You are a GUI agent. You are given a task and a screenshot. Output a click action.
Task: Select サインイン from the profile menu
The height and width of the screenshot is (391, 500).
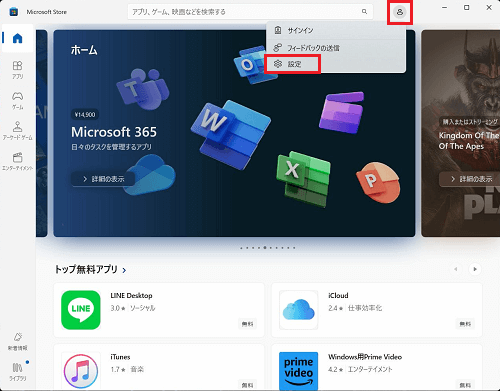336,31
